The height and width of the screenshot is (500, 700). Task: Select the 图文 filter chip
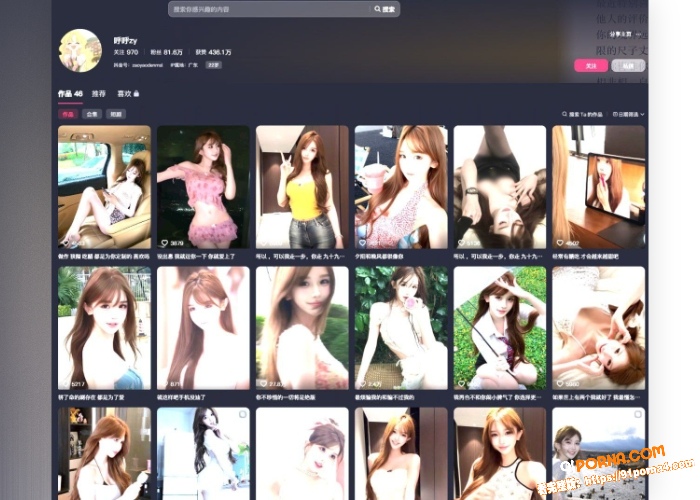pyautogui.click(x=116, y=114)
